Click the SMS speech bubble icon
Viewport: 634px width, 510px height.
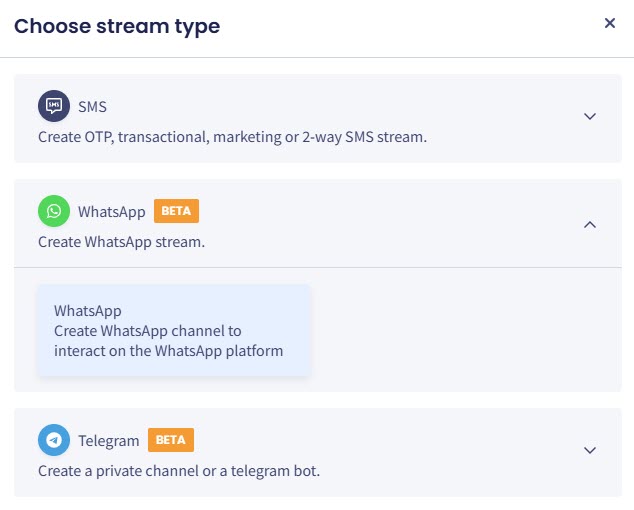point(54,106)
